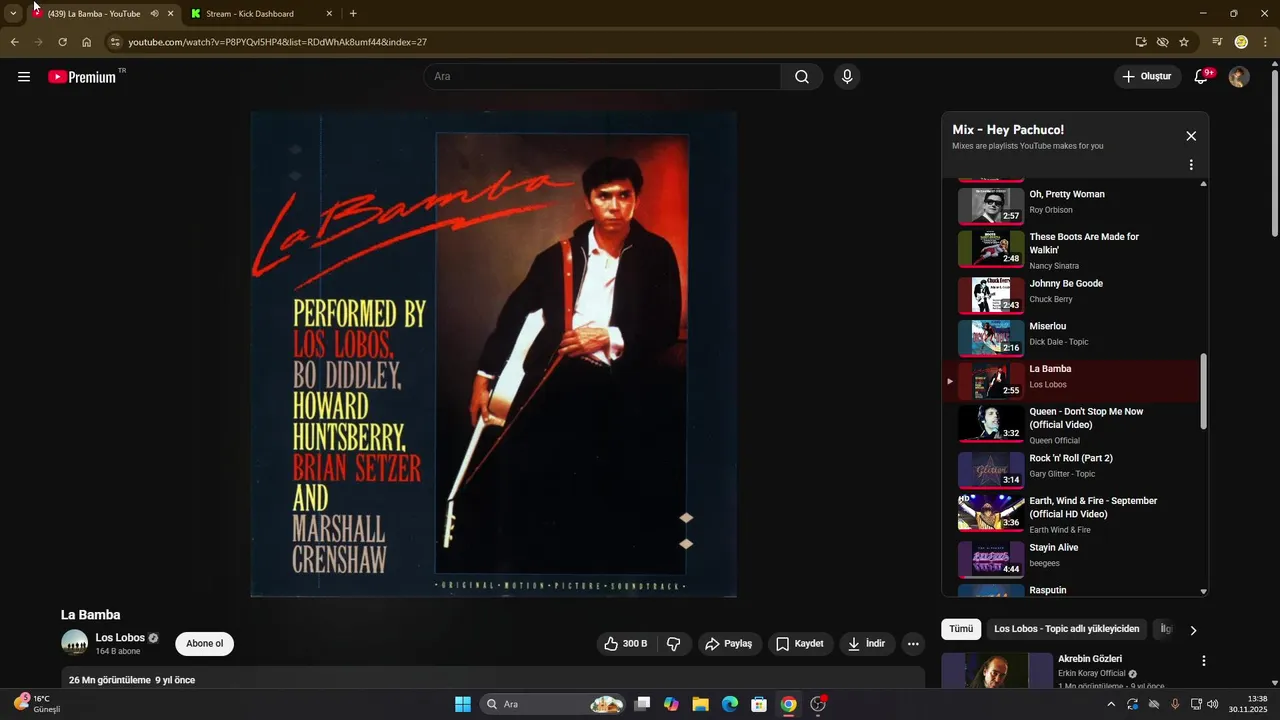Click the browser address bar URL
This screenshot has width=1280, height=720.
click(277, 42)
